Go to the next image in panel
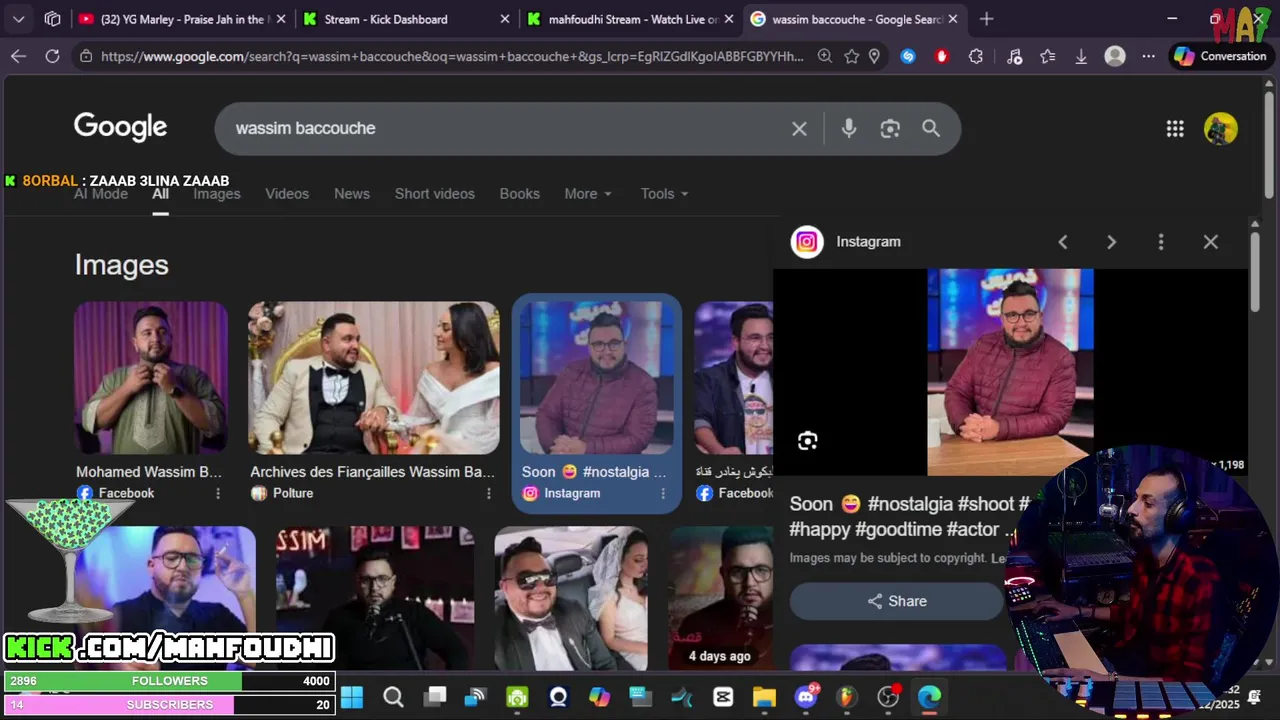1280x720 pixels. click(x=1111, y=242)
